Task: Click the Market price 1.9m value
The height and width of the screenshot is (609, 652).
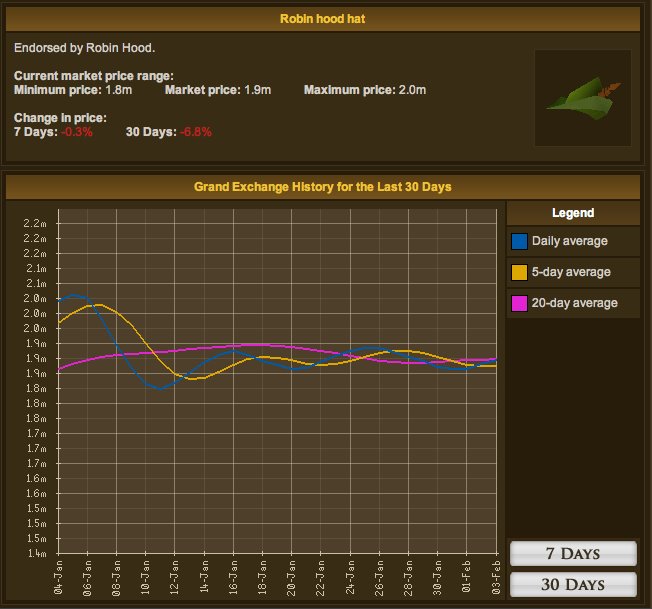Action: [x=257, y=90]
